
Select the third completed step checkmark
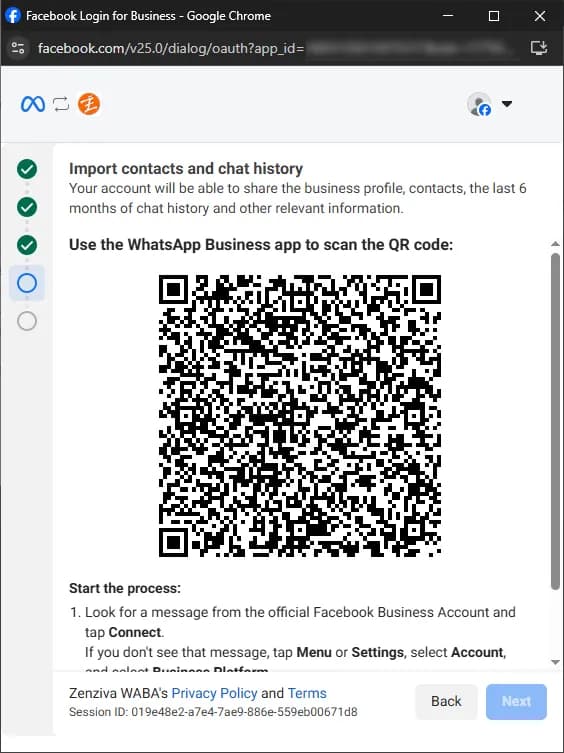27,245
